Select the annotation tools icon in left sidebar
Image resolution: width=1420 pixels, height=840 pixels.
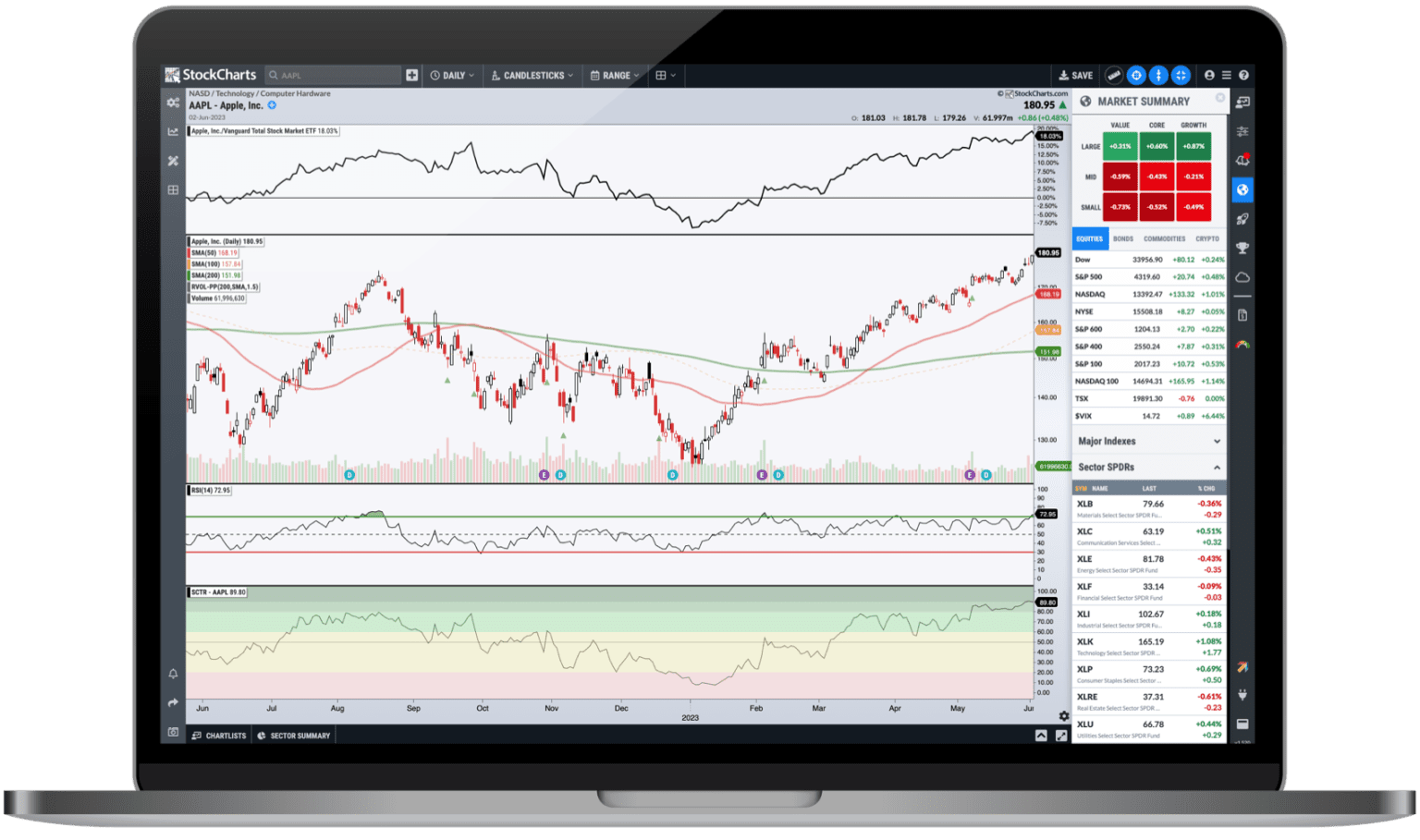(173, 161)
